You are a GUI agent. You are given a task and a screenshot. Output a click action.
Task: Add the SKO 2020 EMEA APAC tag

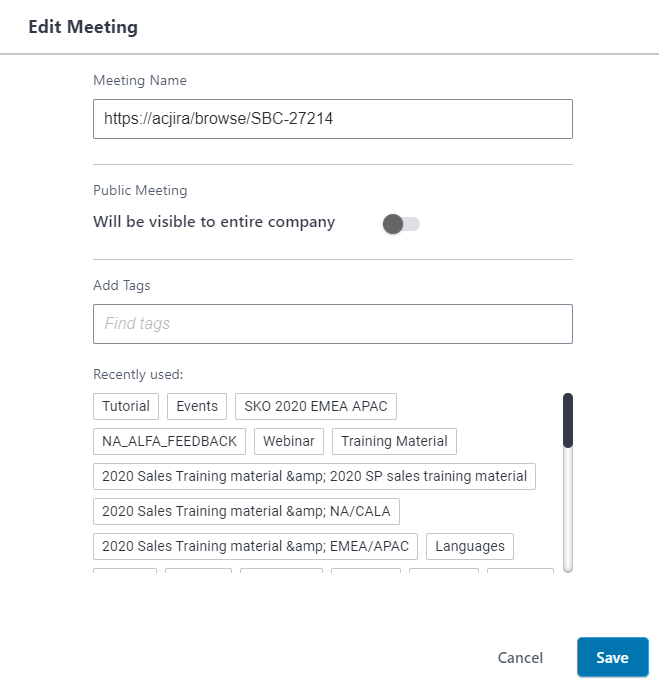click(316, 406)
